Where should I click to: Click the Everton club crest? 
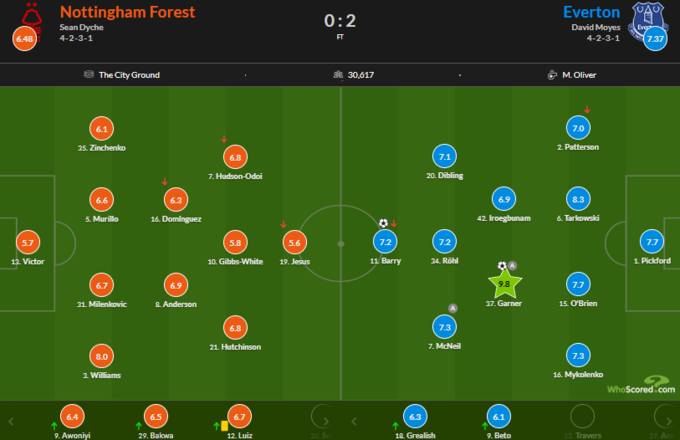(651, 16)
